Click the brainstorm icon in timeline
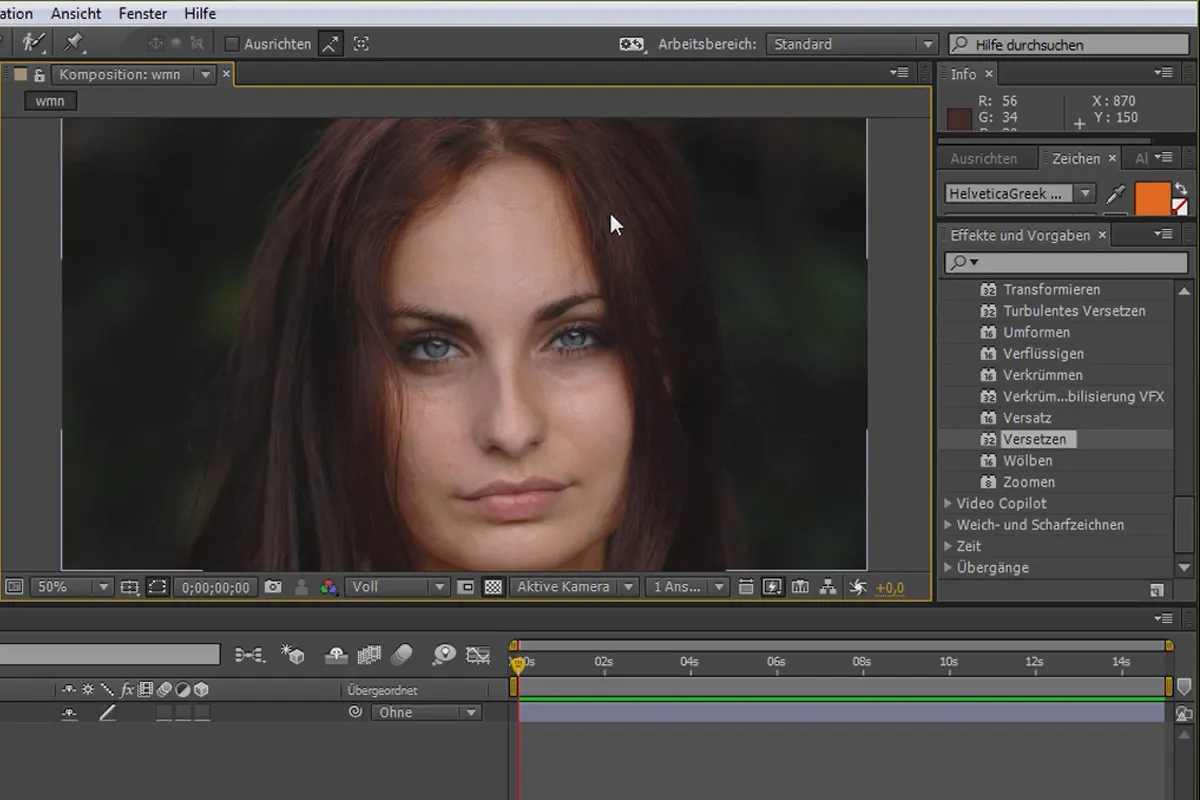The height and width of the screenshot is (800, 1200). click(443, 655)
